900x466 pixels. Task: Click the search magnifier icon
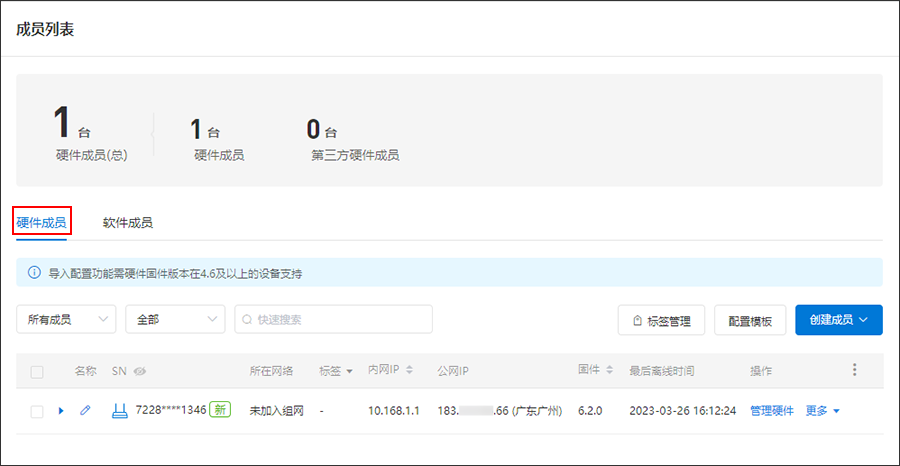[247, 320]
